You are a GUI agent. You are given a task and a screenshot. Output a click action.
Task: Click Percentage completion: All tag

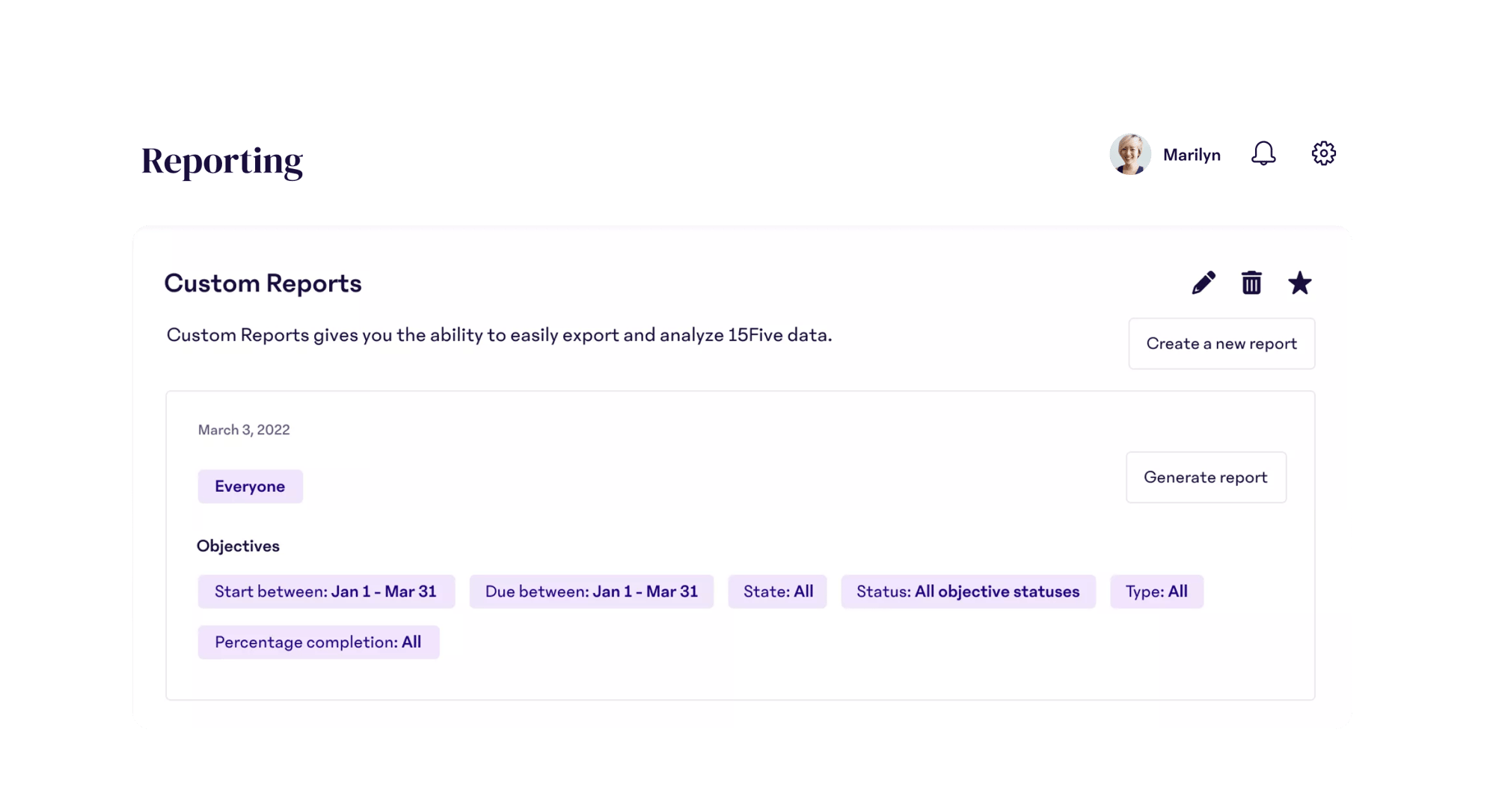point(318,642)
